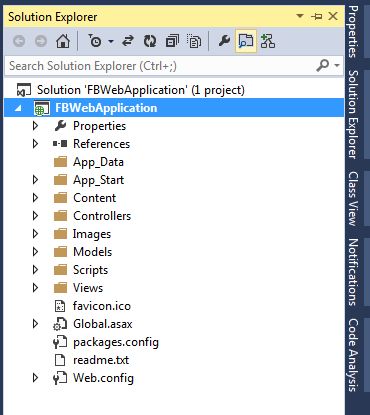
Task: Select the packages.config file
Action: pos(116,342)
